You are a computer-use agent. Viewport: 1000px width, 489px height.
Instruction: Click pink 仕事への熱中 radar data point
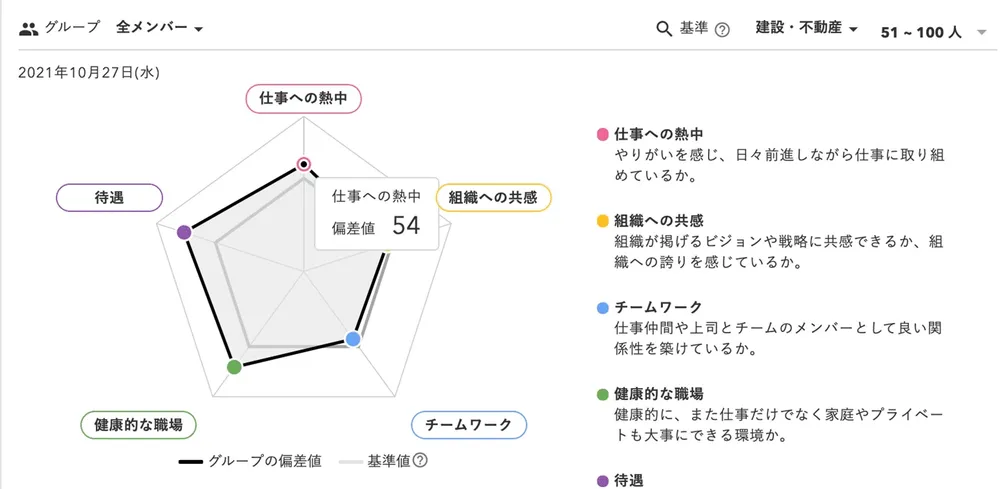tap(304, 164)
